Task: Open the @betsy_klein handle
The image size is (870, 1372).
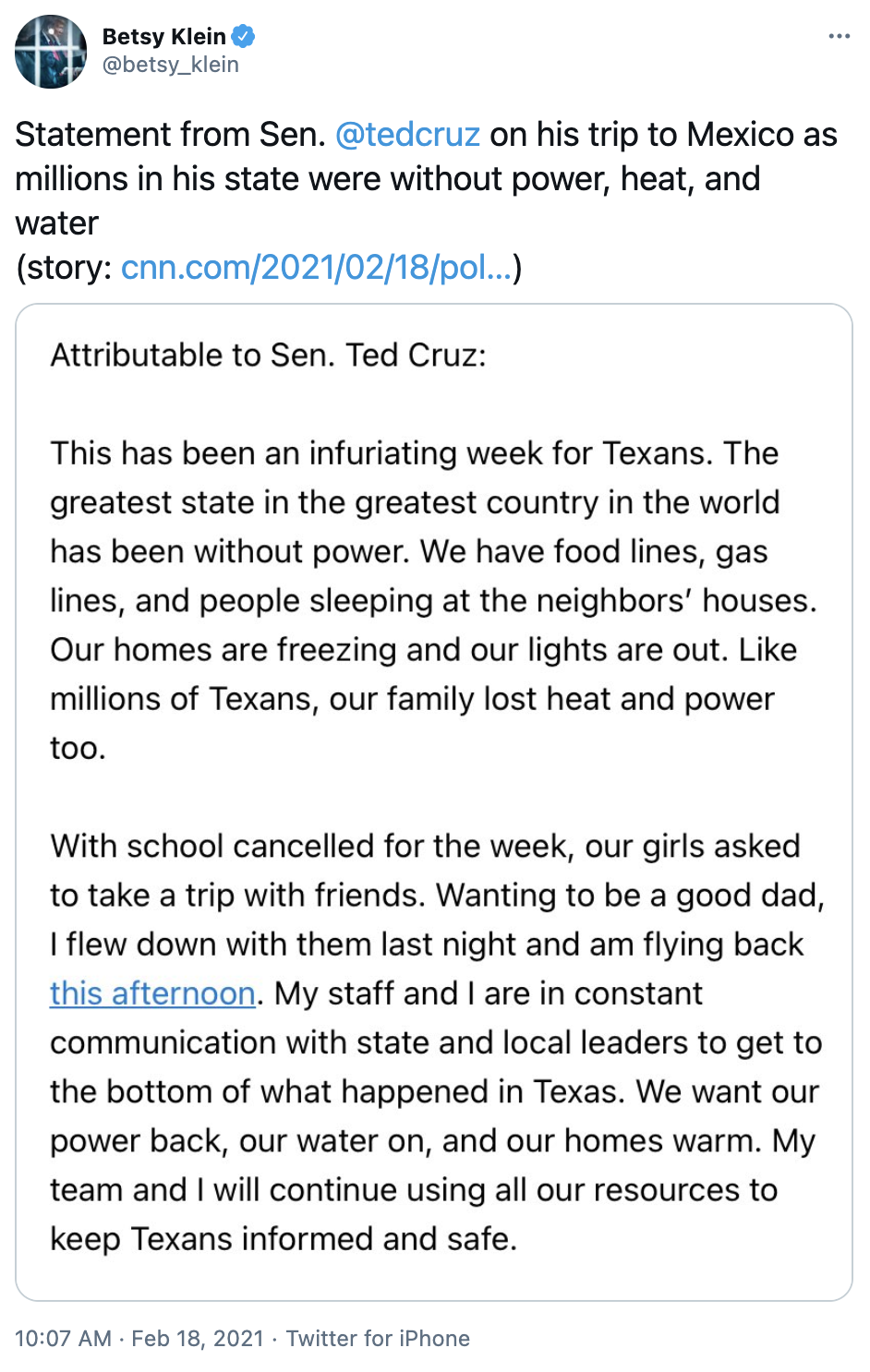Action: (170, 65)
